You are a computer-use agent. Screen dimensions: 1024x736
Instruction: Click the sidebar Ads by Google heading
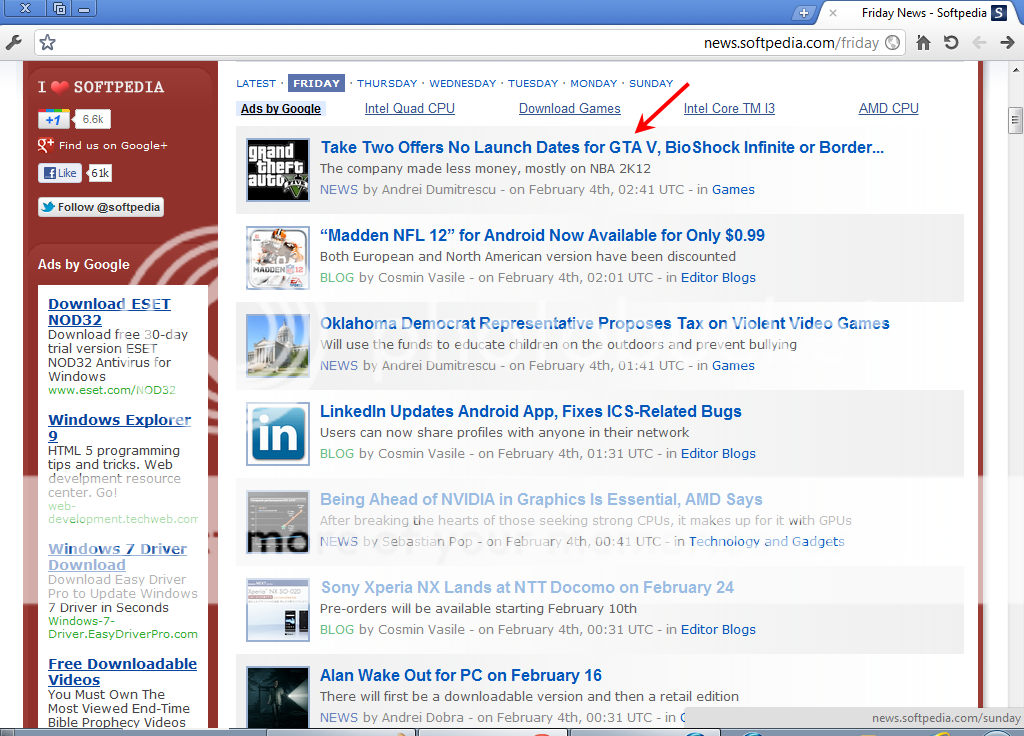point(84,264)
